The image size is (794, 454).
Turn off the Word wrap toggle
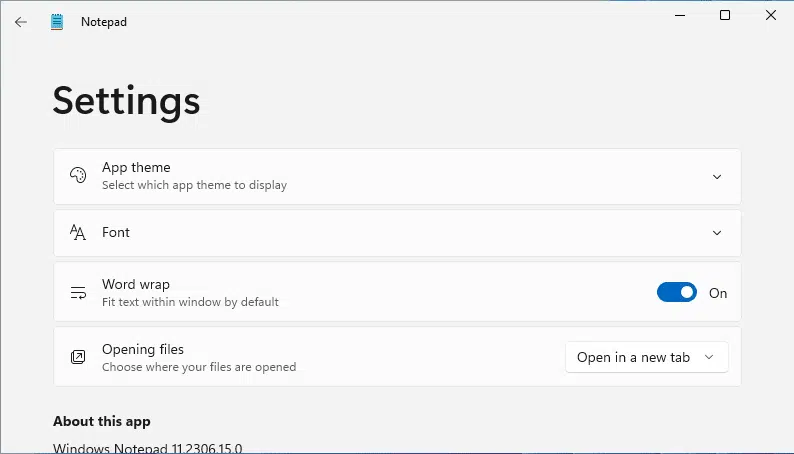click(x=677, y=293)
